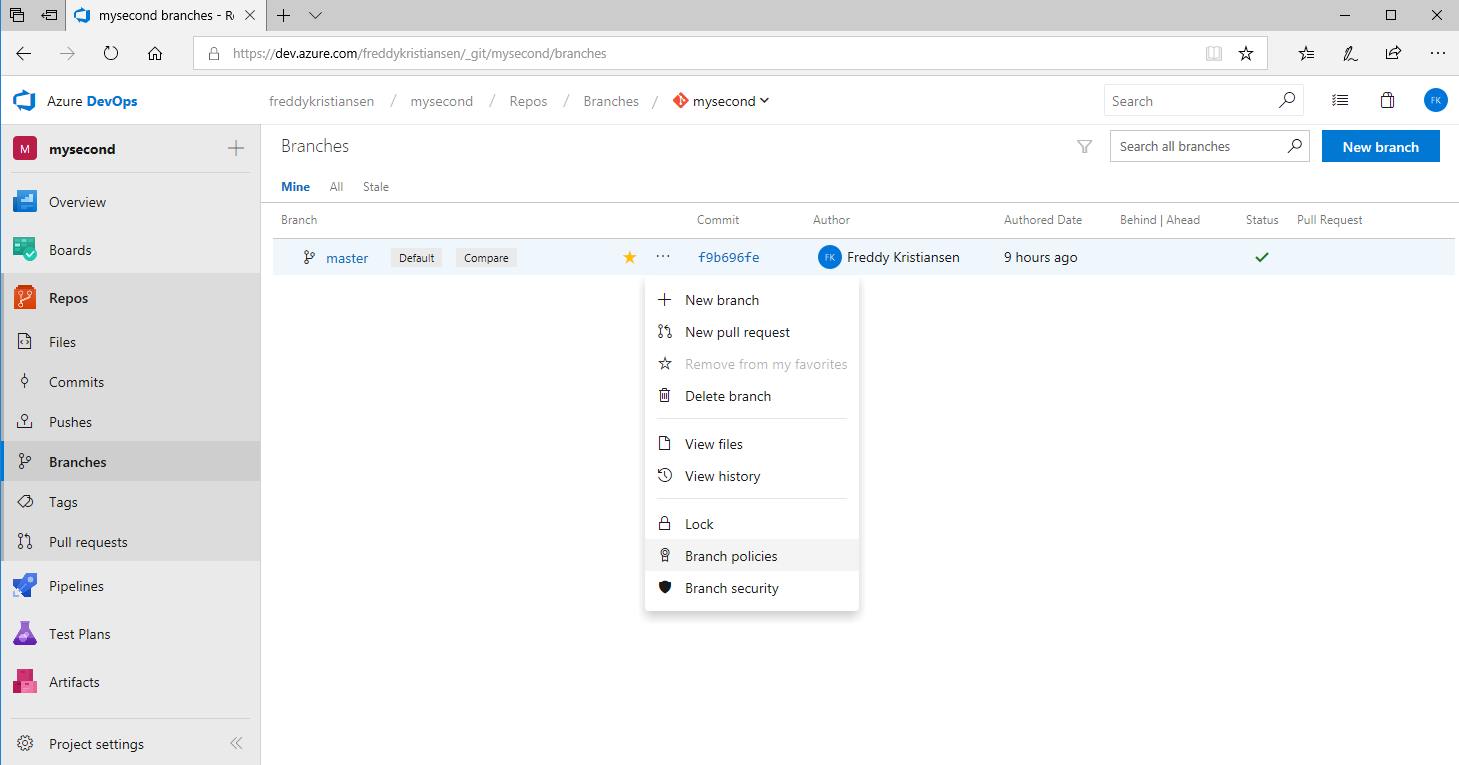Add browser page to favorites star

[x=1246, y=54]
